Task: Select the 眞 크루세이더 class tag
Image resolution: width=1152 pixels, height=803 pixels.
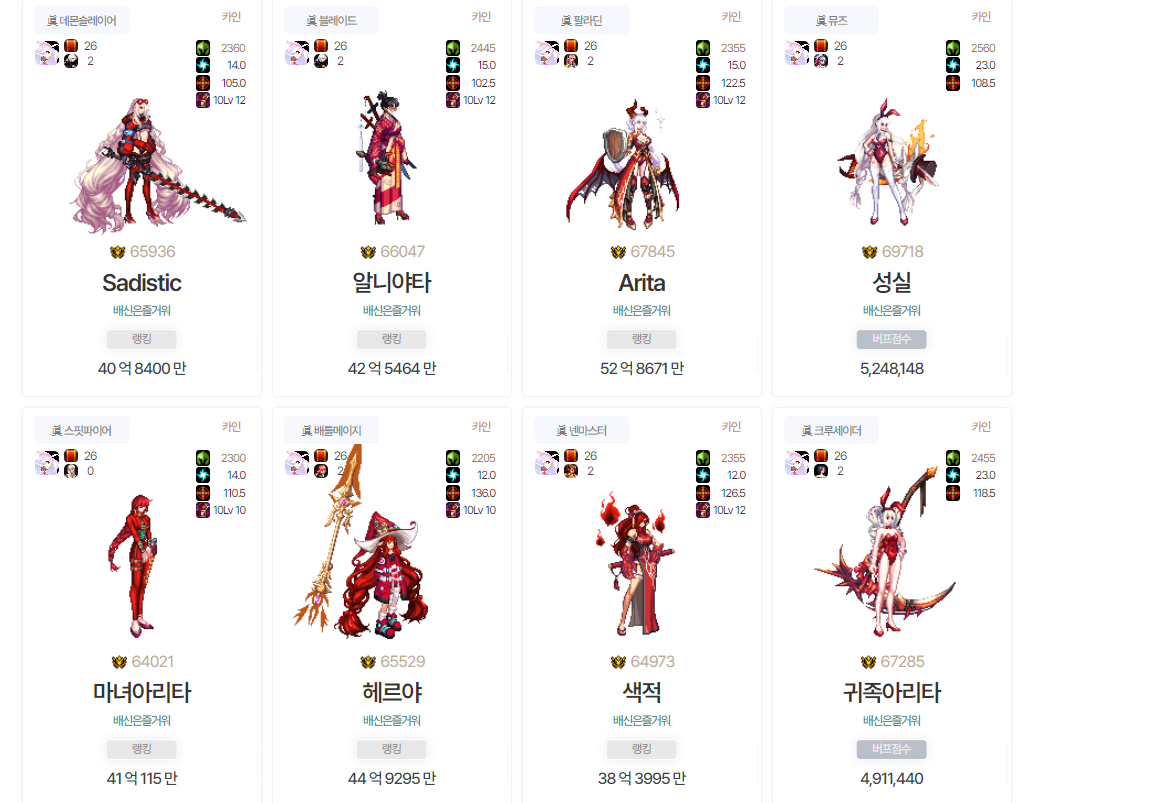Action: point(831,431)
